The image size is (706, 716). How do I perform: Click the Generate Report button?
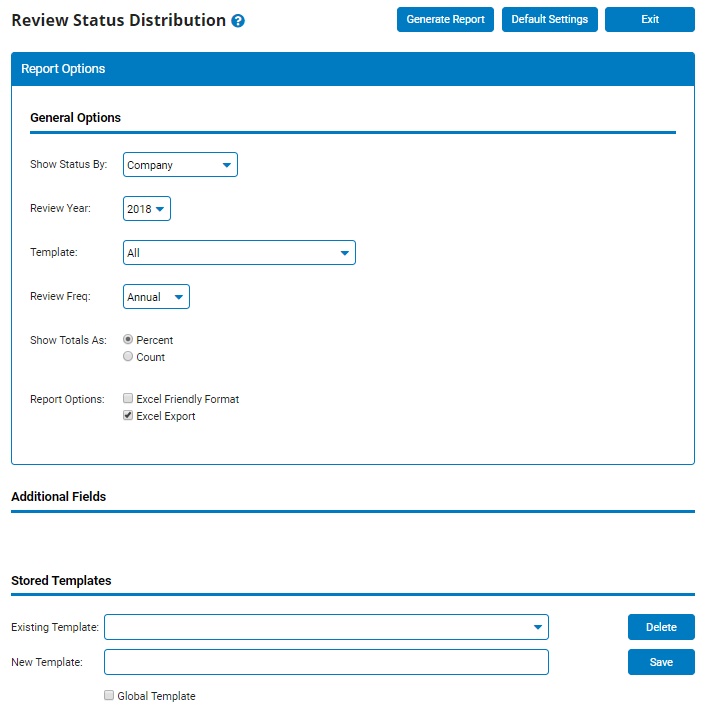(x=445, y=20)
